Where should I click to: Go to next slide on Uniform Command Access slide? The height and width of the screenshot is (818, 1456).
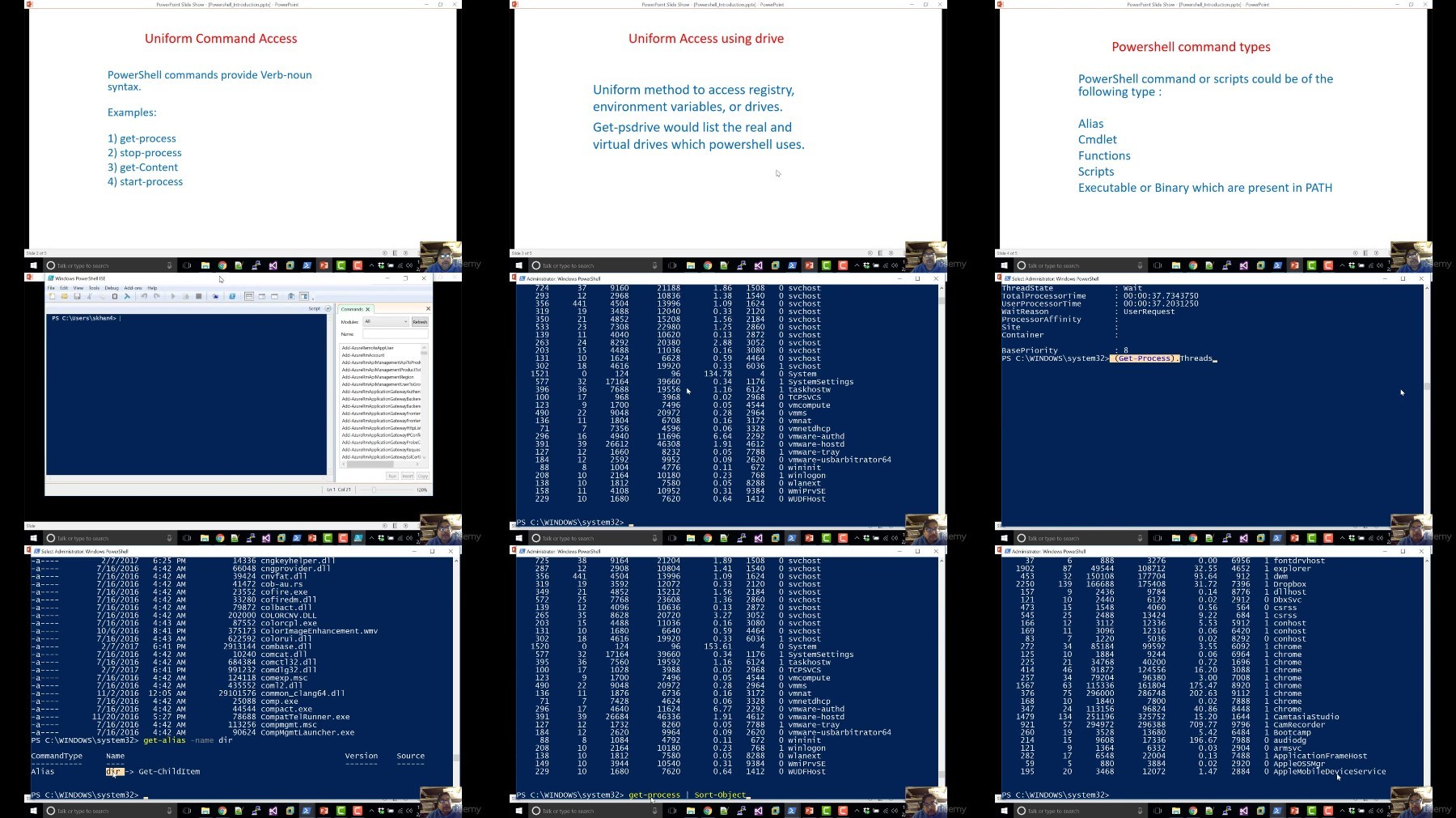[x=406, y=253]
